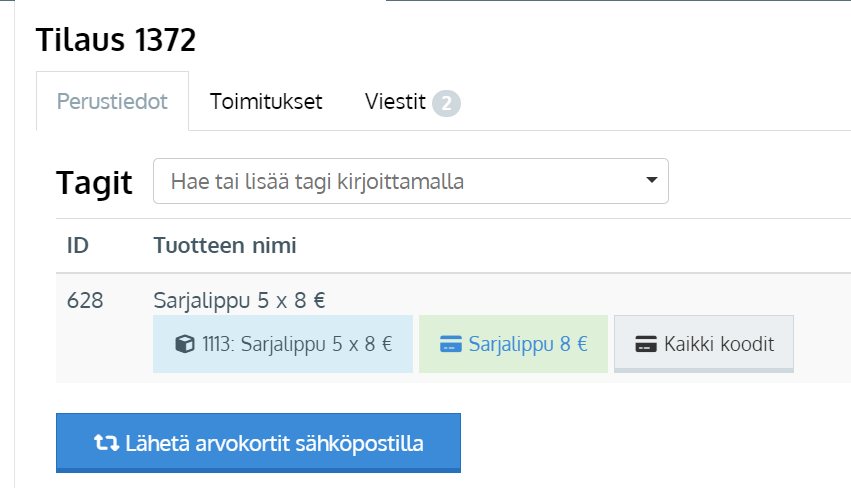Click the resend arrows icon on Lähetä arvokortit
The width and height of the screenshot is (851, 488).
pyautogui.click(x=106, y=443)
